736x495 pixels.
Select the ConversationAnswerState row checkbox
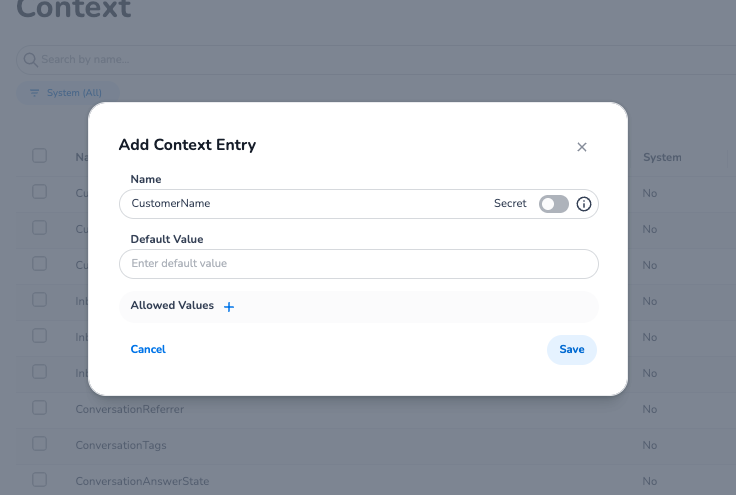pos(39,480)
